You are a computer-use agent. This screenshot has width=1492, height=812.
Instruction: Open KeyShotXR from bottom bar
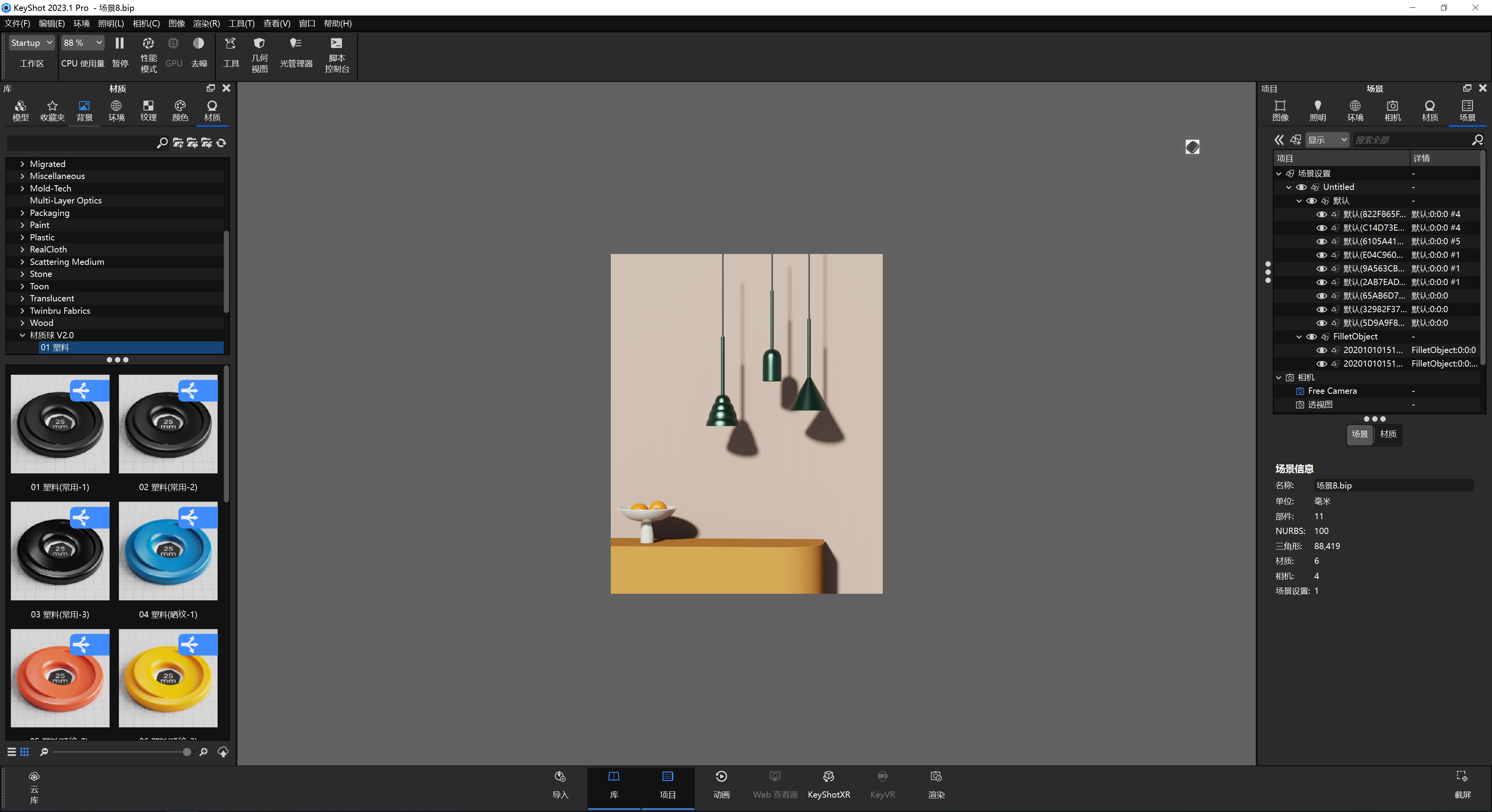(828, 784)
